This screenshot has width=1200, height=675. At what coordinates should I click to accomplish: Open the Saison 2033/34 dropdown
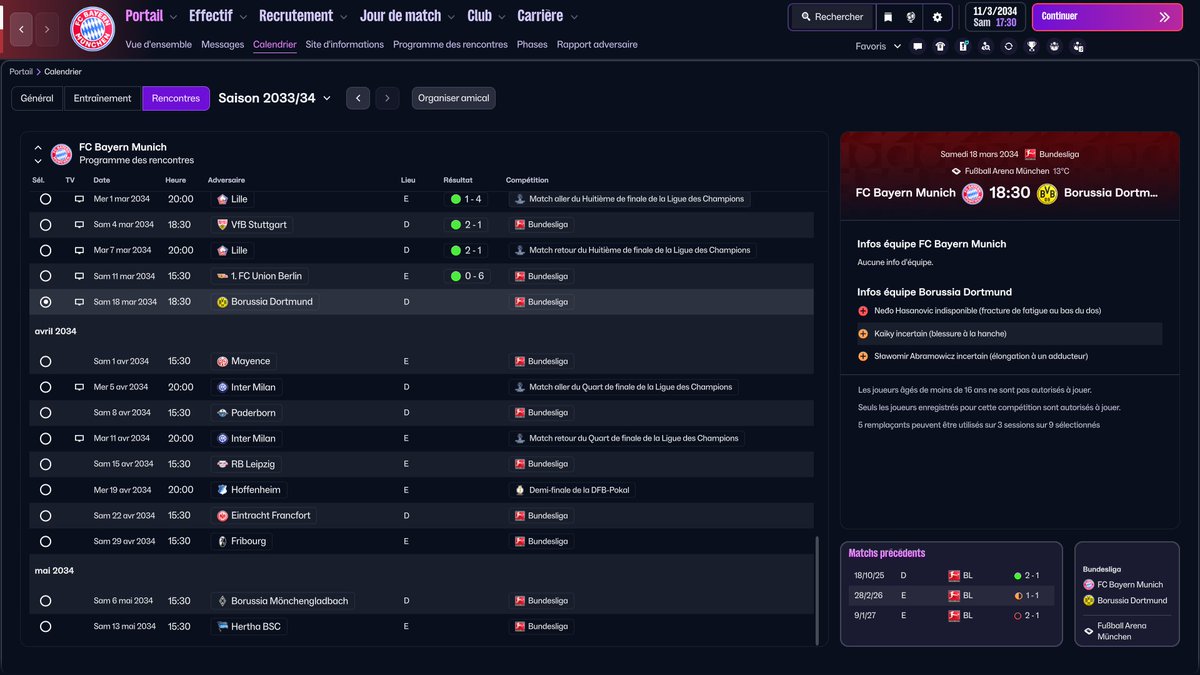pos(275,98)
